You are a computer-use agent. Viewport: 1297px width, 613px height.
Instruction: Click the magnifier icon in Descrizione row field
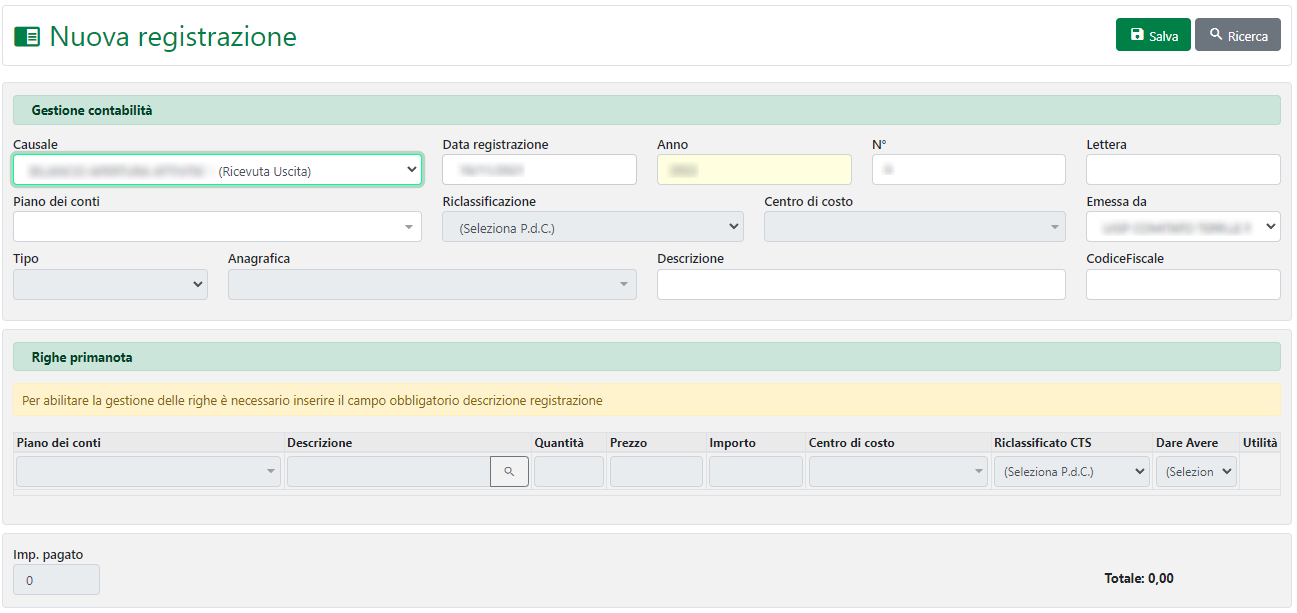[x=509, y=472]
